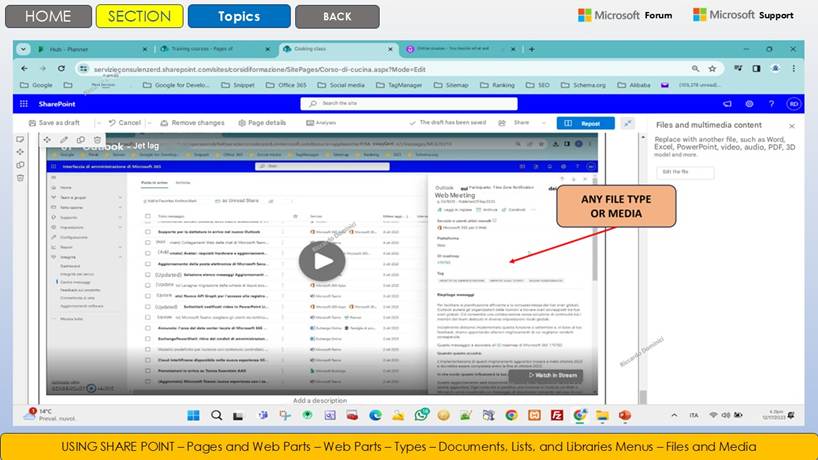Screen dimensions: 818x460
Task: Switch to the Hub - Planner tab
Action: coord(91,49)
